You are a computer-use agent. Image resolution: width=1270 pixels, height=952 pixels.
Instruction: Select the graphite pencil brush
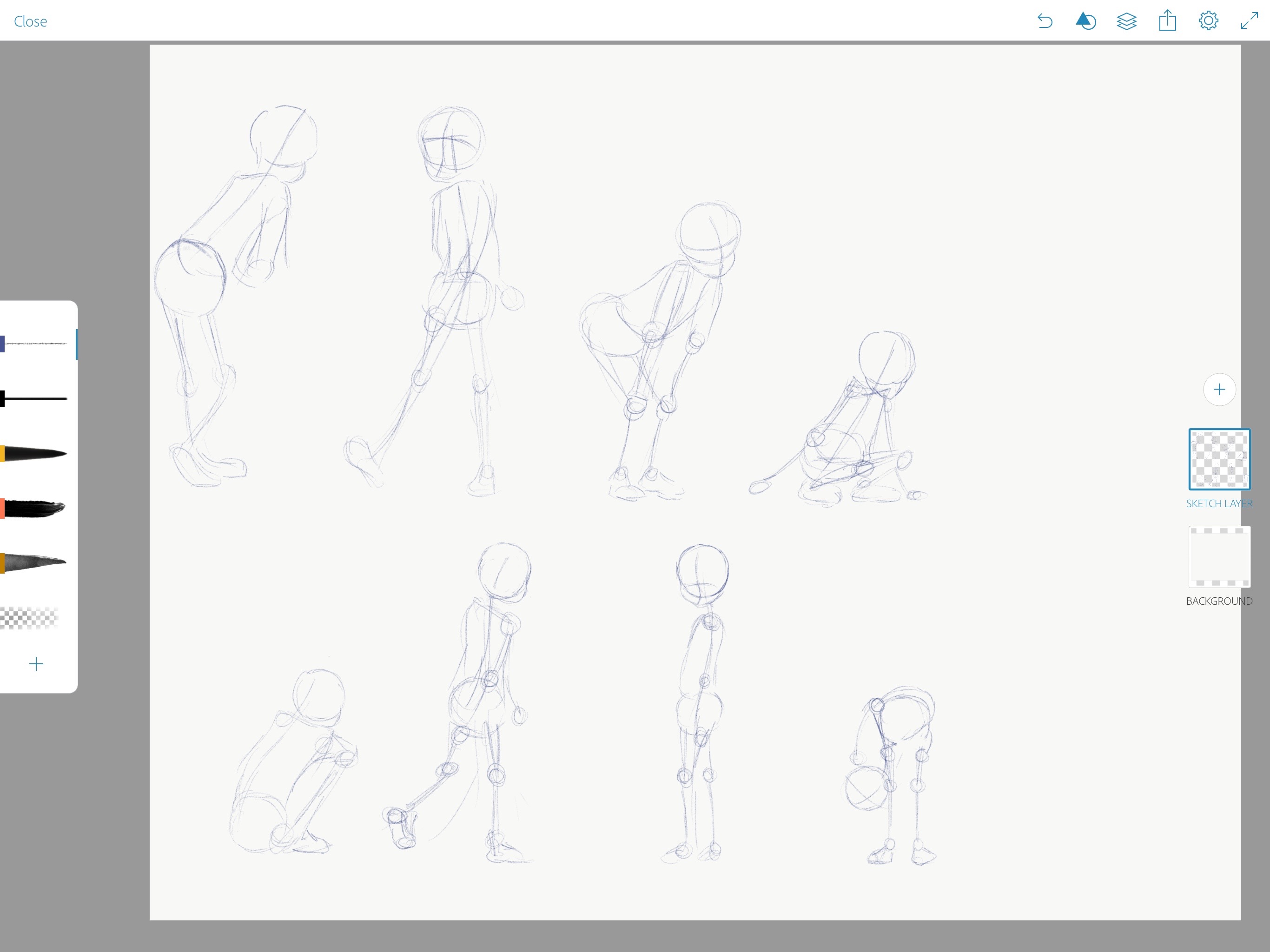click(37, 344)
